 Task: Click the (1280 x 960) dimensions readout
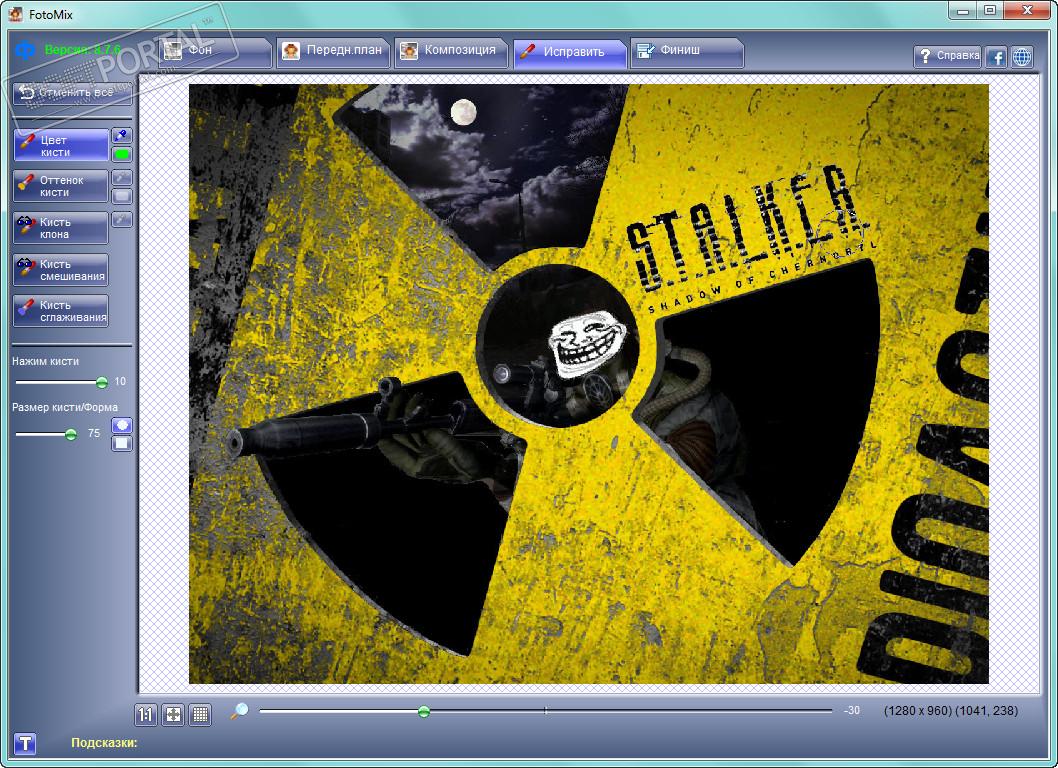coord(917,711)
